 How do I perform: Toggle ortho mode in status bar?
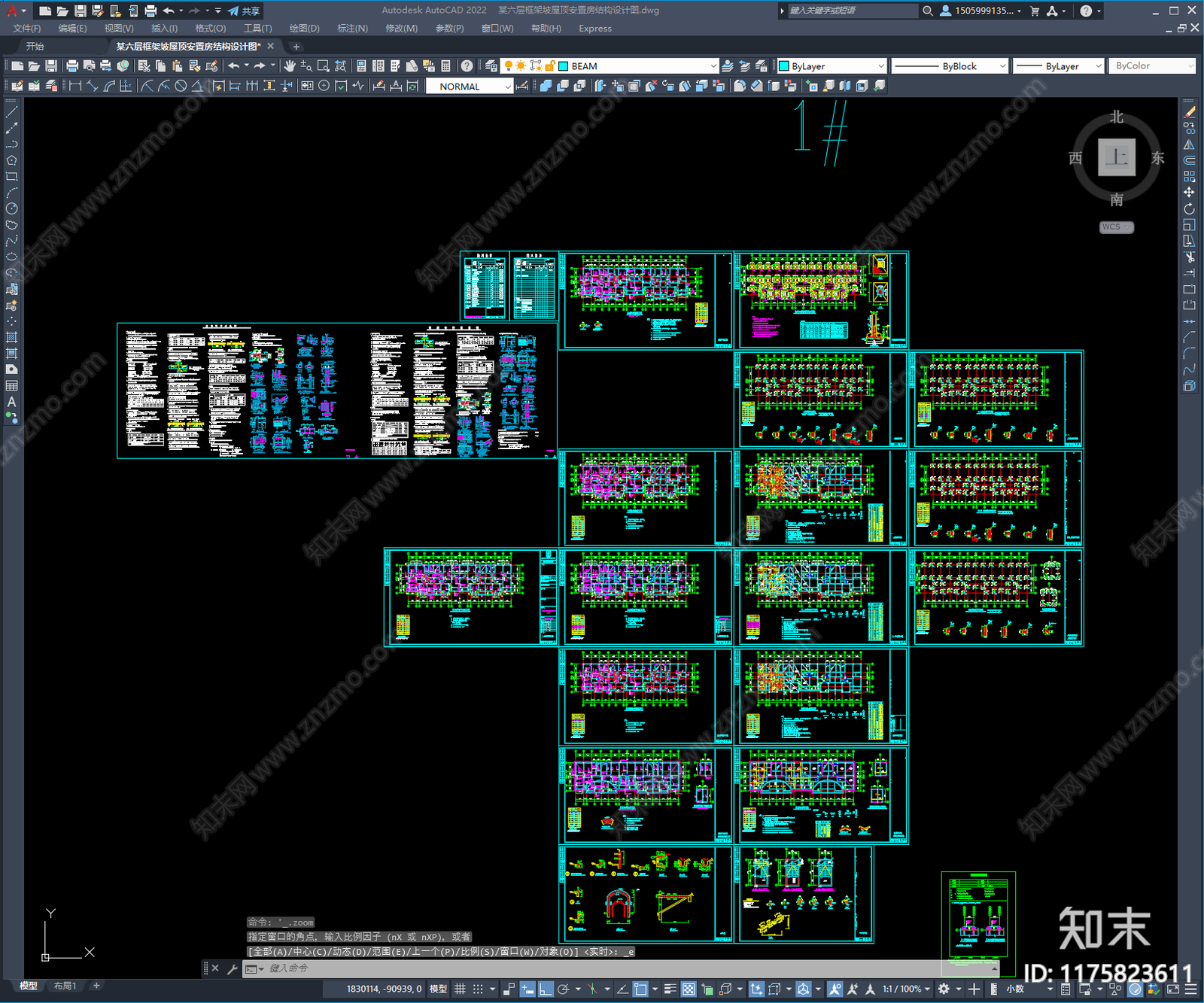546,989
